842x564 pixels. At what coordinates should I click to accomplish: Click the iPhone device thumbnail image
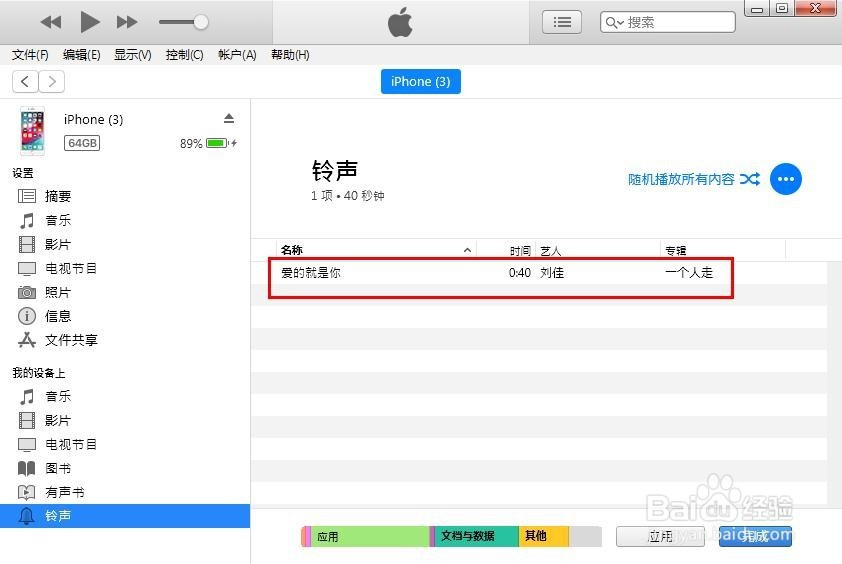click(32, 131)
